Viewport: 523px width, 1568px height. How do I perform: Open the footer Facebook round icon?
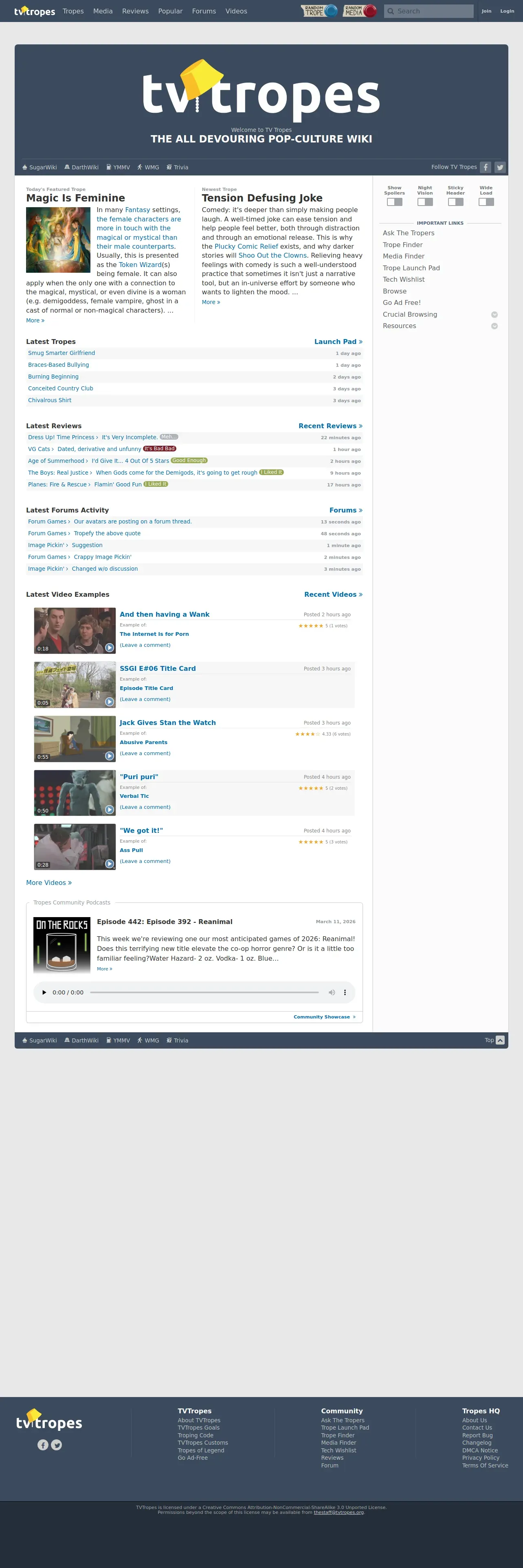pyautogui.click(x=43, y=1445)
